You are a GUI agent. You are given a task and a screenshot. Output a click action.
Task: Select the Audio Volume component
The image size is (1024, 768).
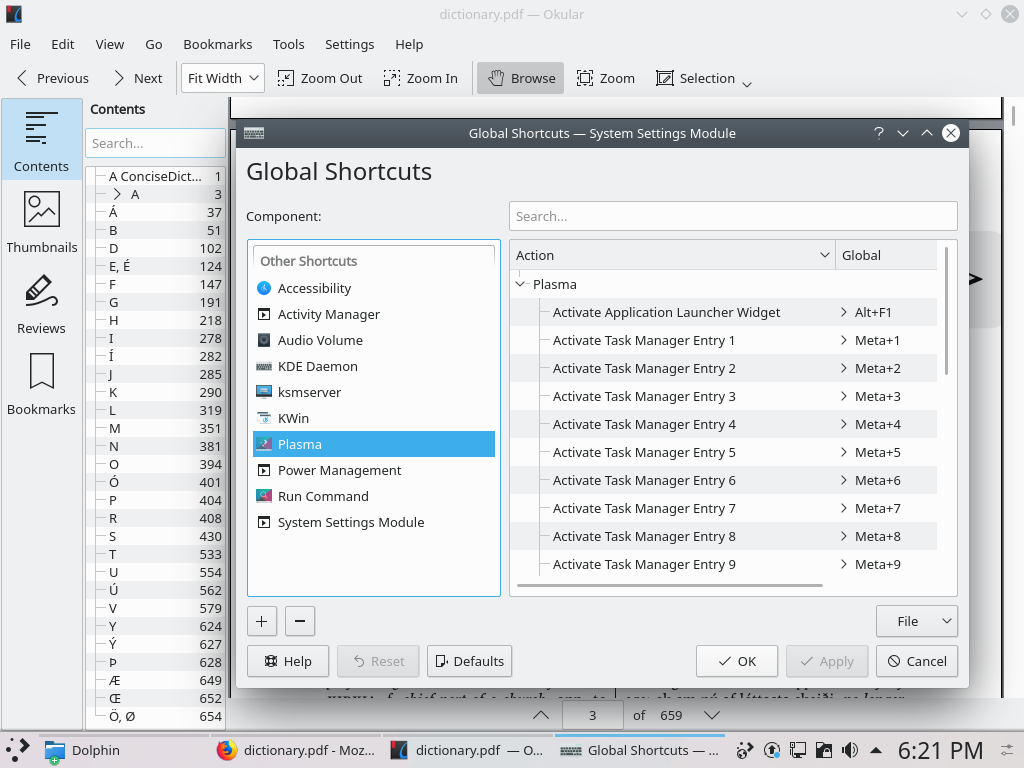374,340
